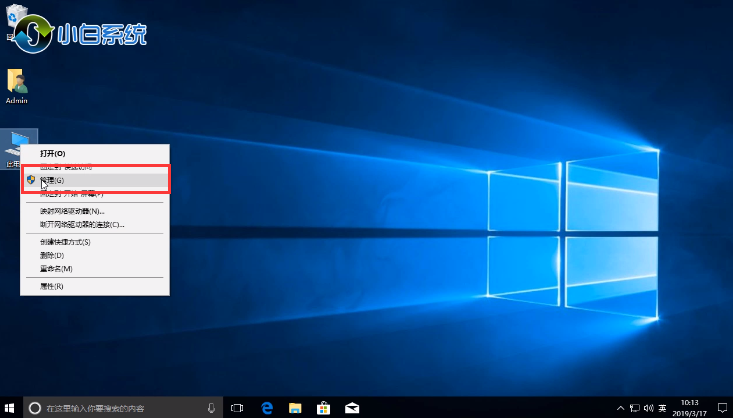Choose 打开(O) in the context menu
Viewport: 733px width, 418px height.
(x=95, y=153)
